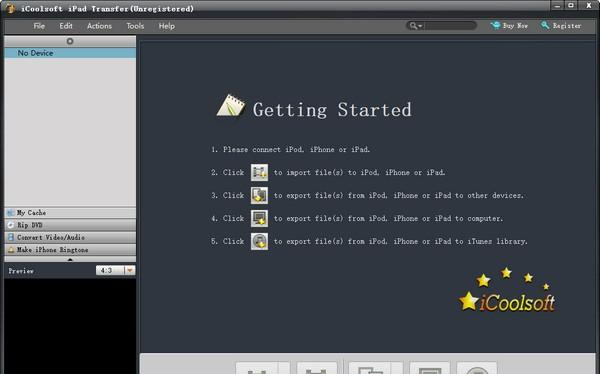The width and height of the screenshot is (600, 374).
Task: Open the My Cache section
Action: coord(70,213)
